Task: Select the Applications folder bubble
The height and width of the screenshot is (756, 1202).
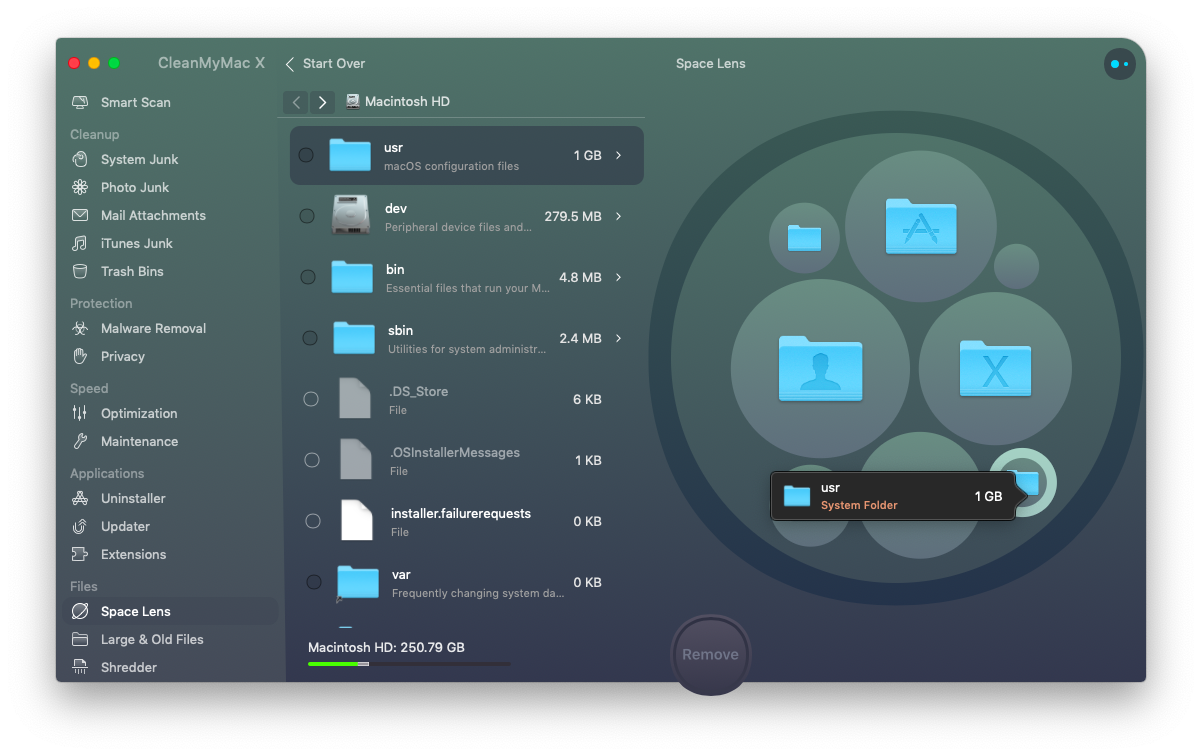Action: tap(920, 225)
